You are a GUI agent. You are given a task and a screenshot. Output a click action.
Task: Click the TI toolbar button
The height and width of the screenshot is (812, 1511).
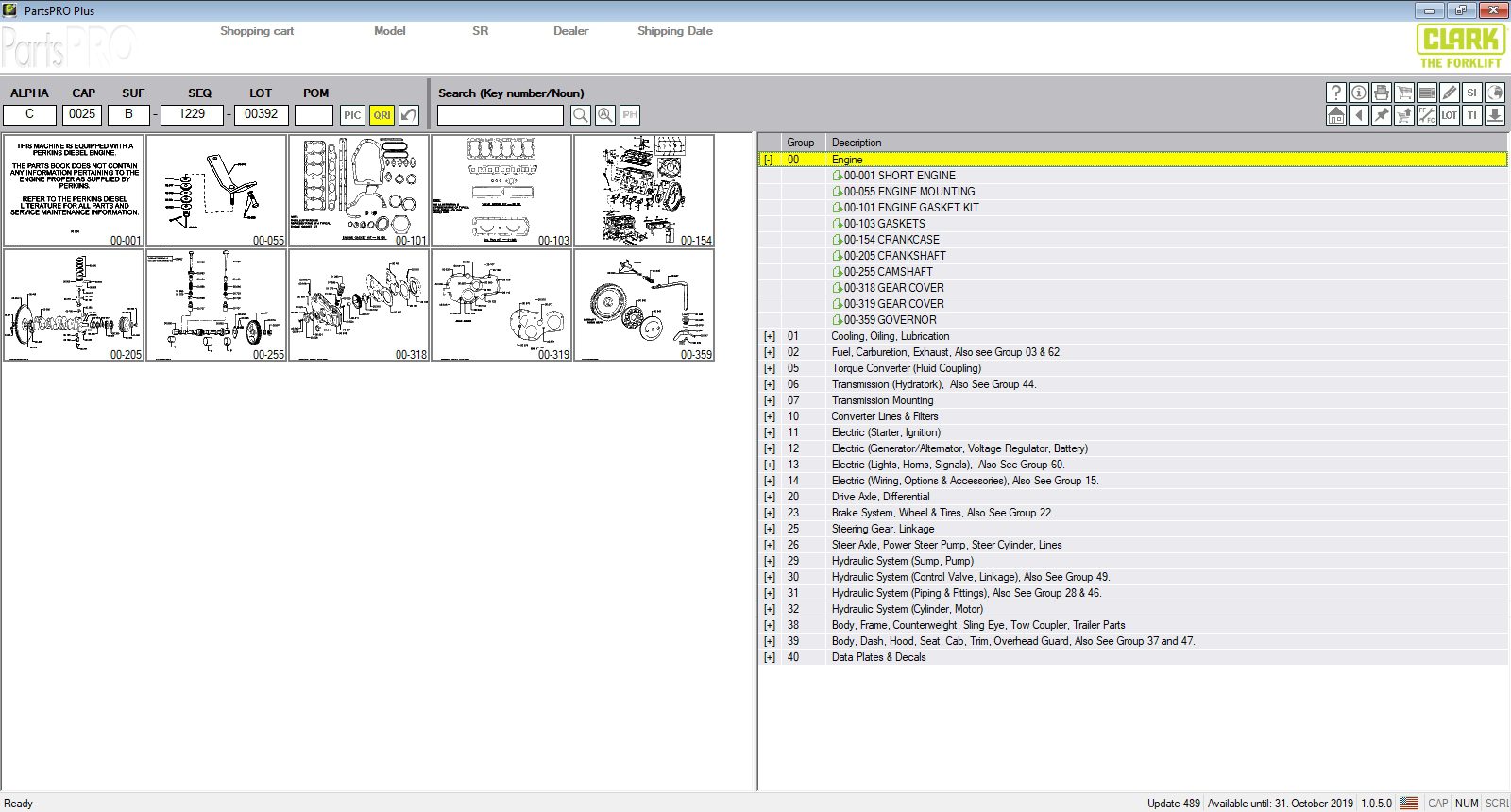tap(1472, 115)
